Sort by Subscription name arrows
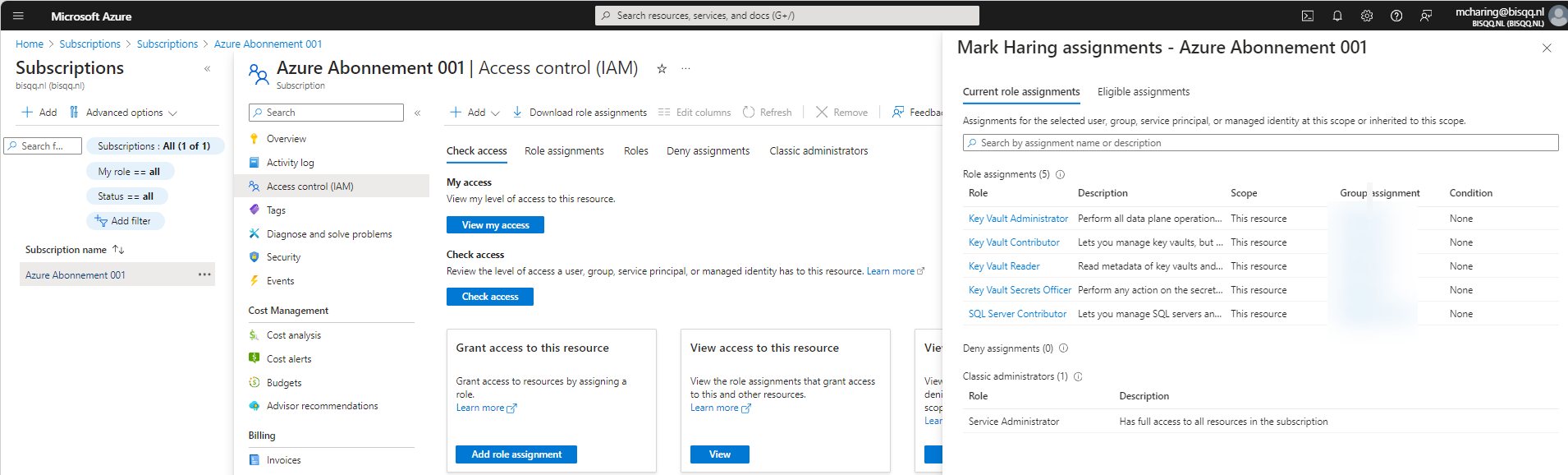The image size is (1568, 475). coord(118,249)
